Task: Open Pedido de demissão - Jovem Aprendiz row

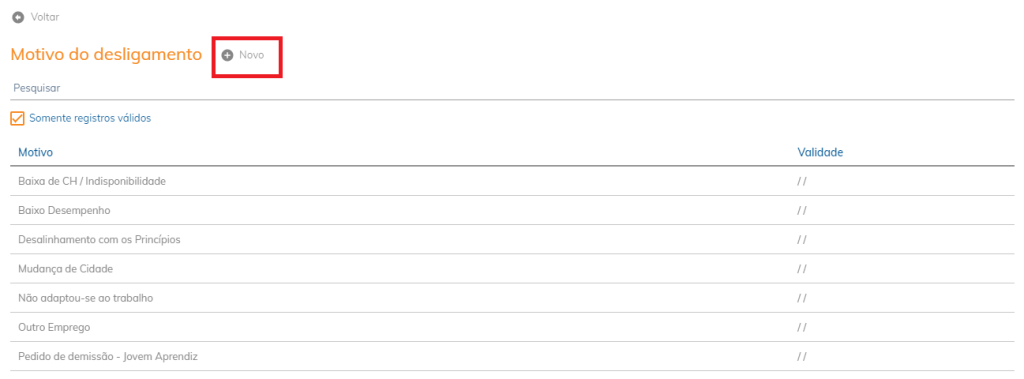Action: click(513, 357)
